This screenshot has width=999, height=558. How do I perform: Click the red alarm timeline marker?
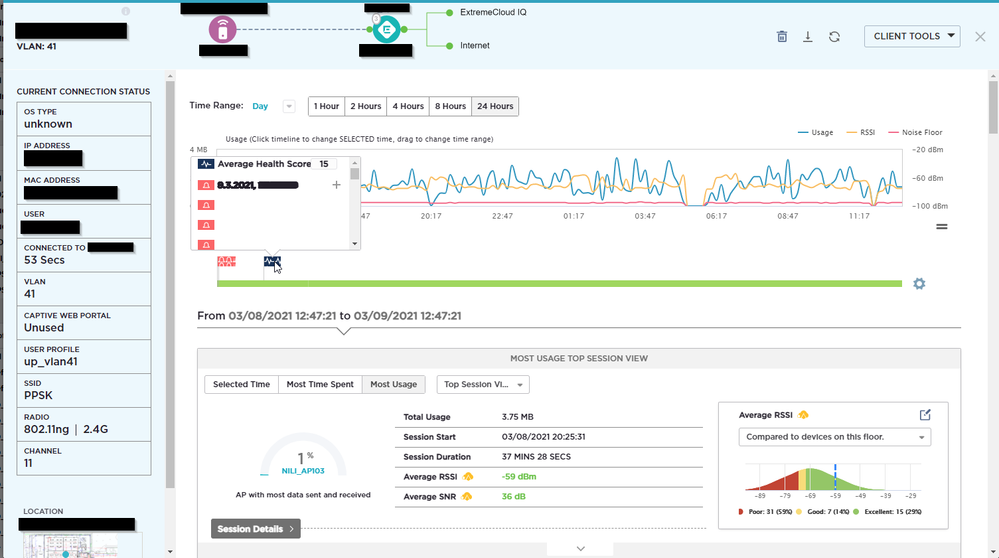coord(226,261)
